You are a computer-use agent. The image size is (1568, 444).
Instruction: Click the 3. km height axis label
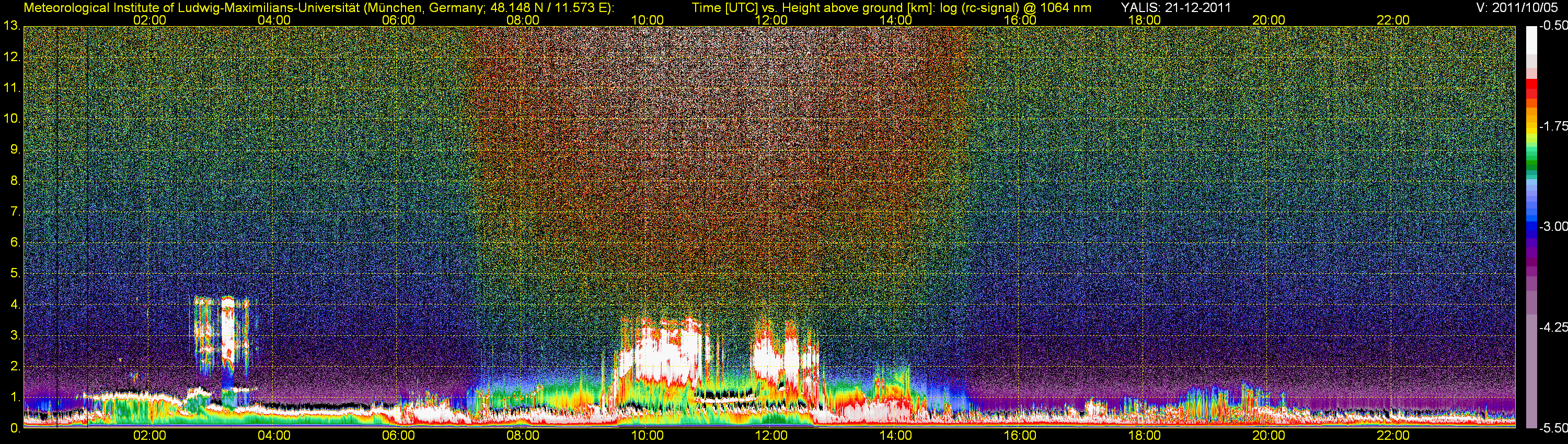(15, 335)
